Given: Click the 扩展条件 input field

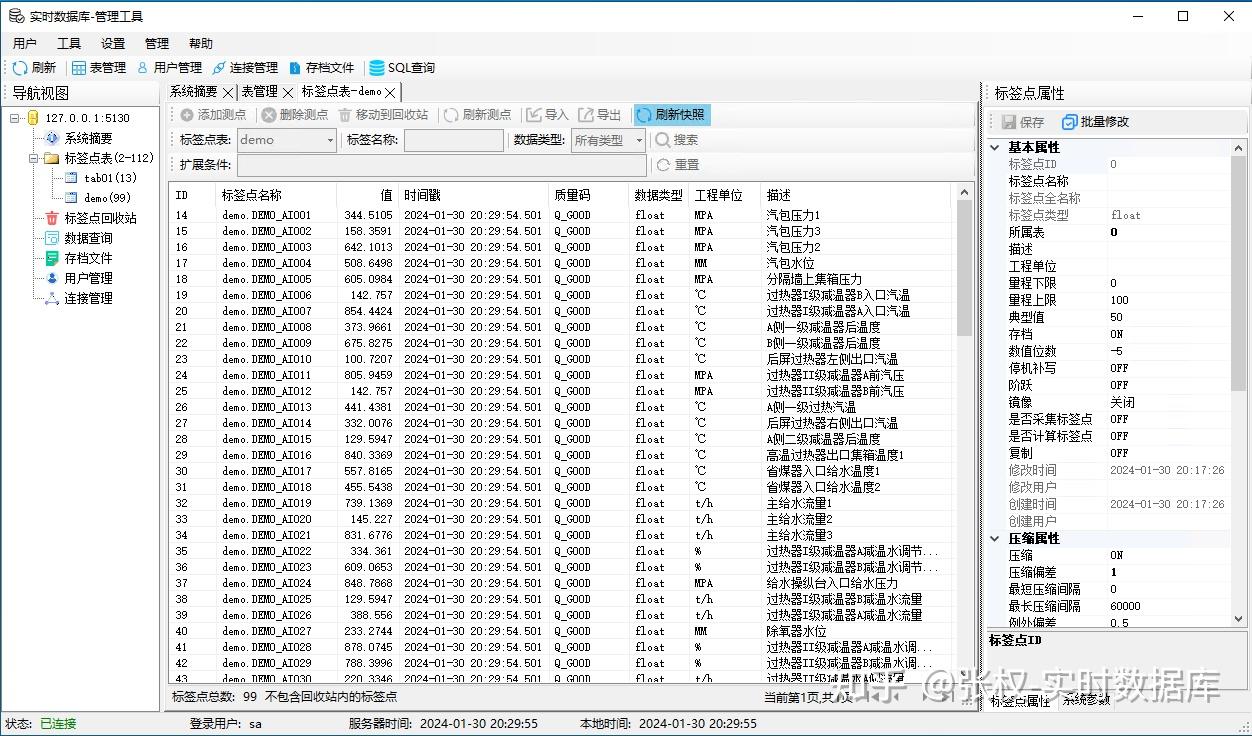Looking at the screenshot, I should coord(441,165).
